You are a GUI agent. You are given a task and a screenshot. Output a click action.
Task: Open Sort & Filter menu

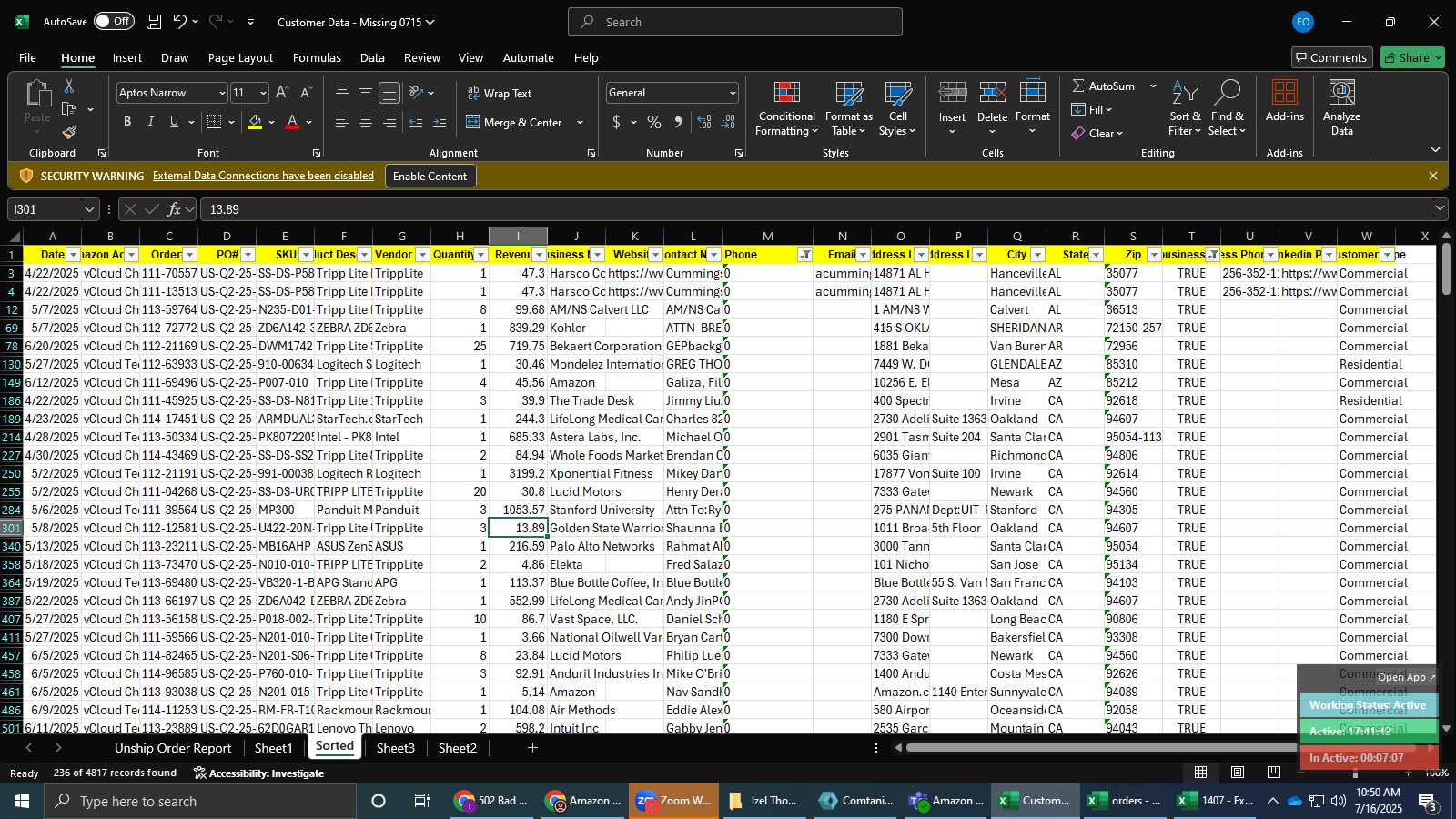1185,109
